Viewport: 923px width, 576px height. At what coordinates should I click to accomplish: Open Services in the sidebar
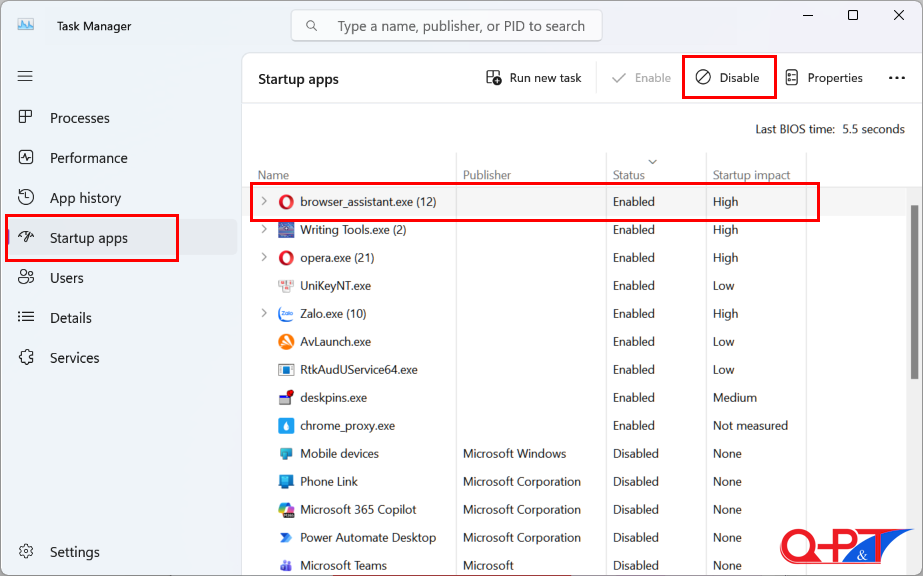tap(74, 358)
